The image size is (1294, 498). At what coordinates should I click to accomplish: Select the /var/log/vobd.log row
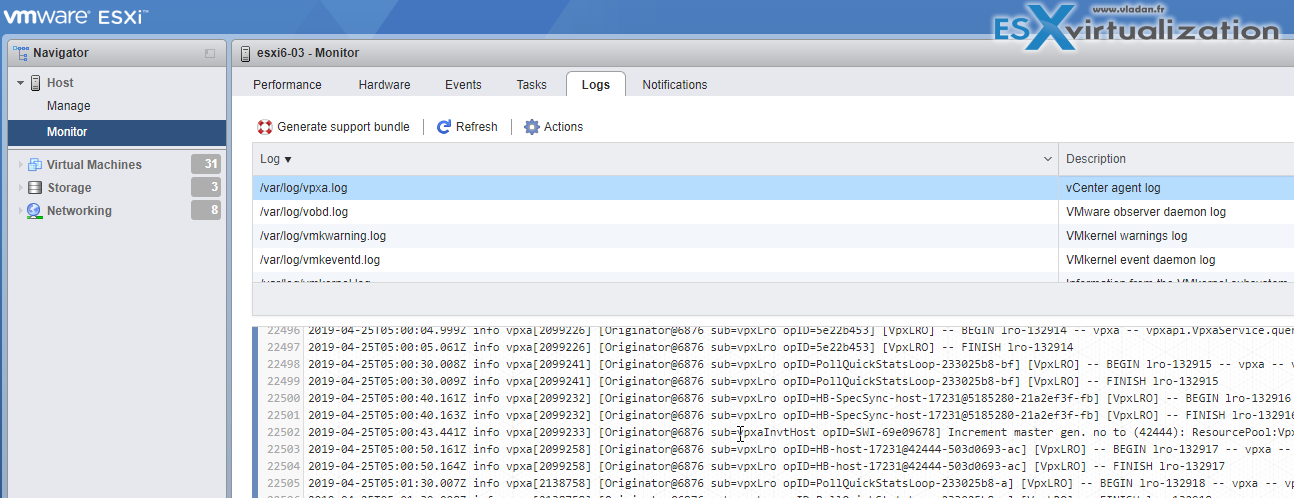(773, 212)
